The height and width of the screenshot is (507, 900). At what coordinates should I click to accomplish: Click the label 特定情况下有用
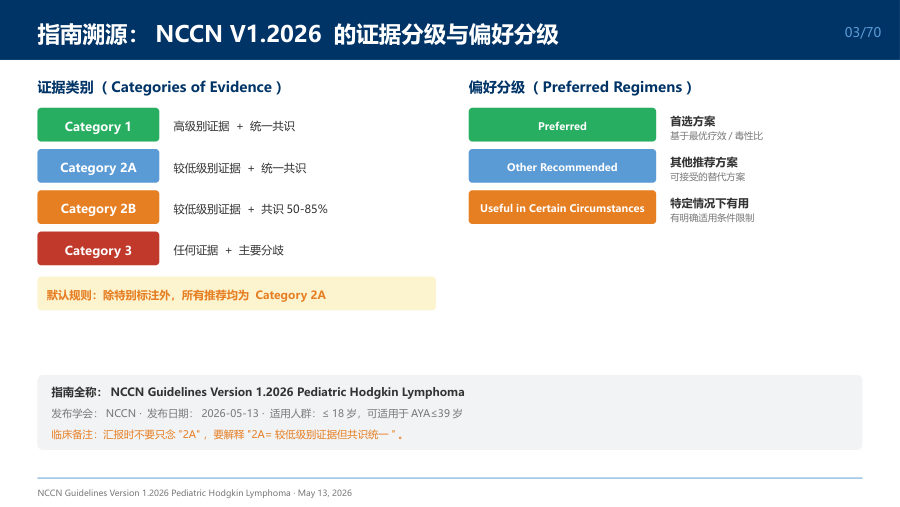[x=709, y=203]
